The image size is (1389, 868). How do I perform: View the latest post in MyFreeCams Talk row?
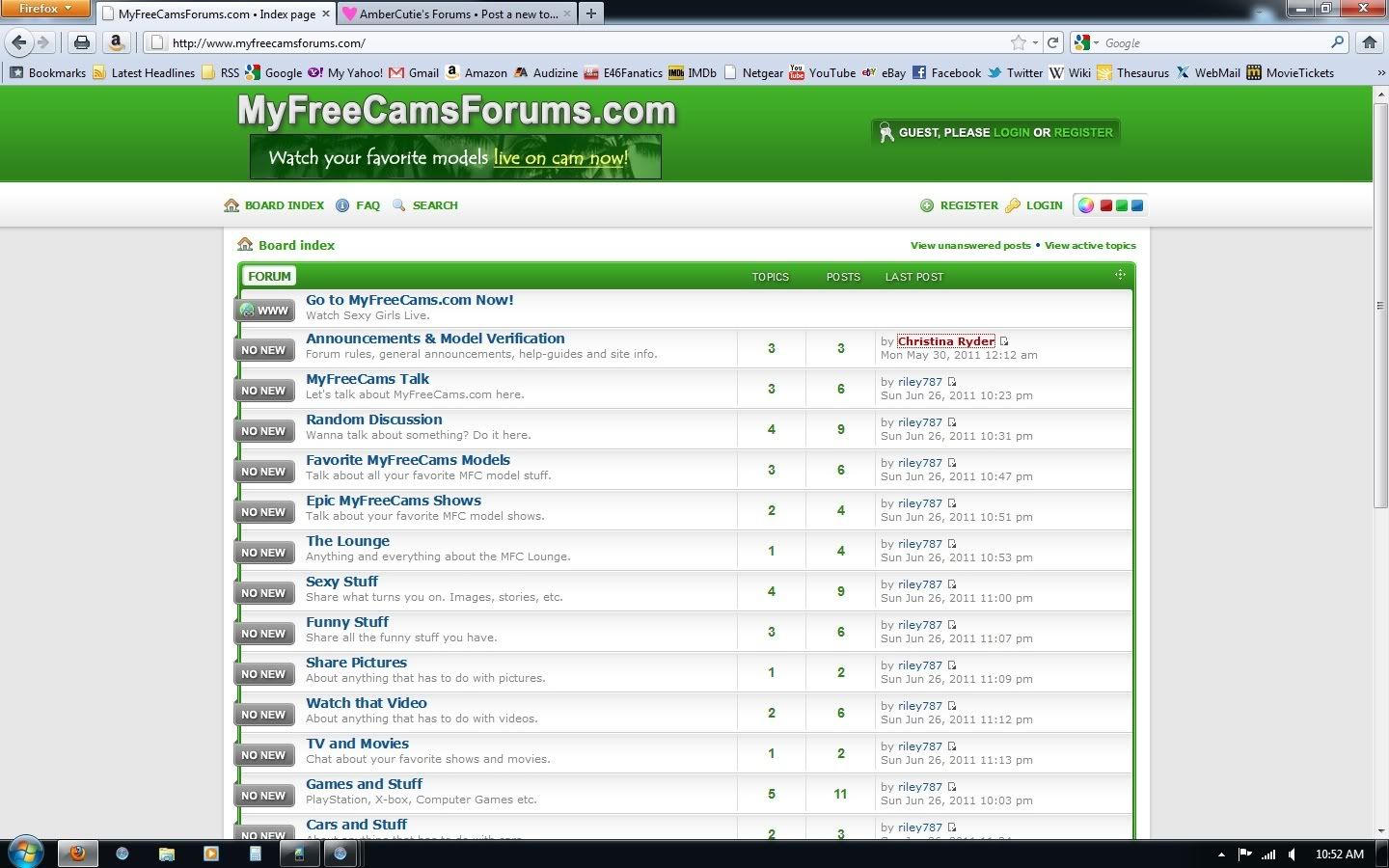952,382
